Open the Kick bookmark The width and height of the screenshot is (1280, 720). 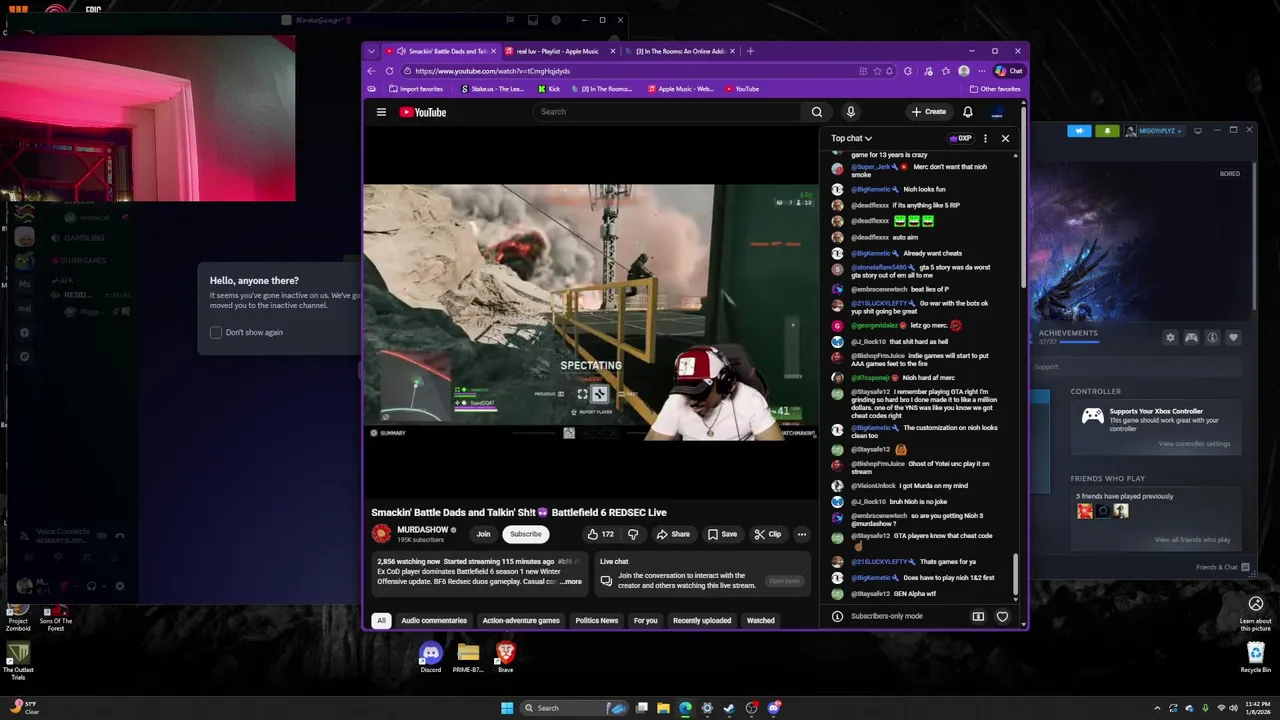coord(549,89)
